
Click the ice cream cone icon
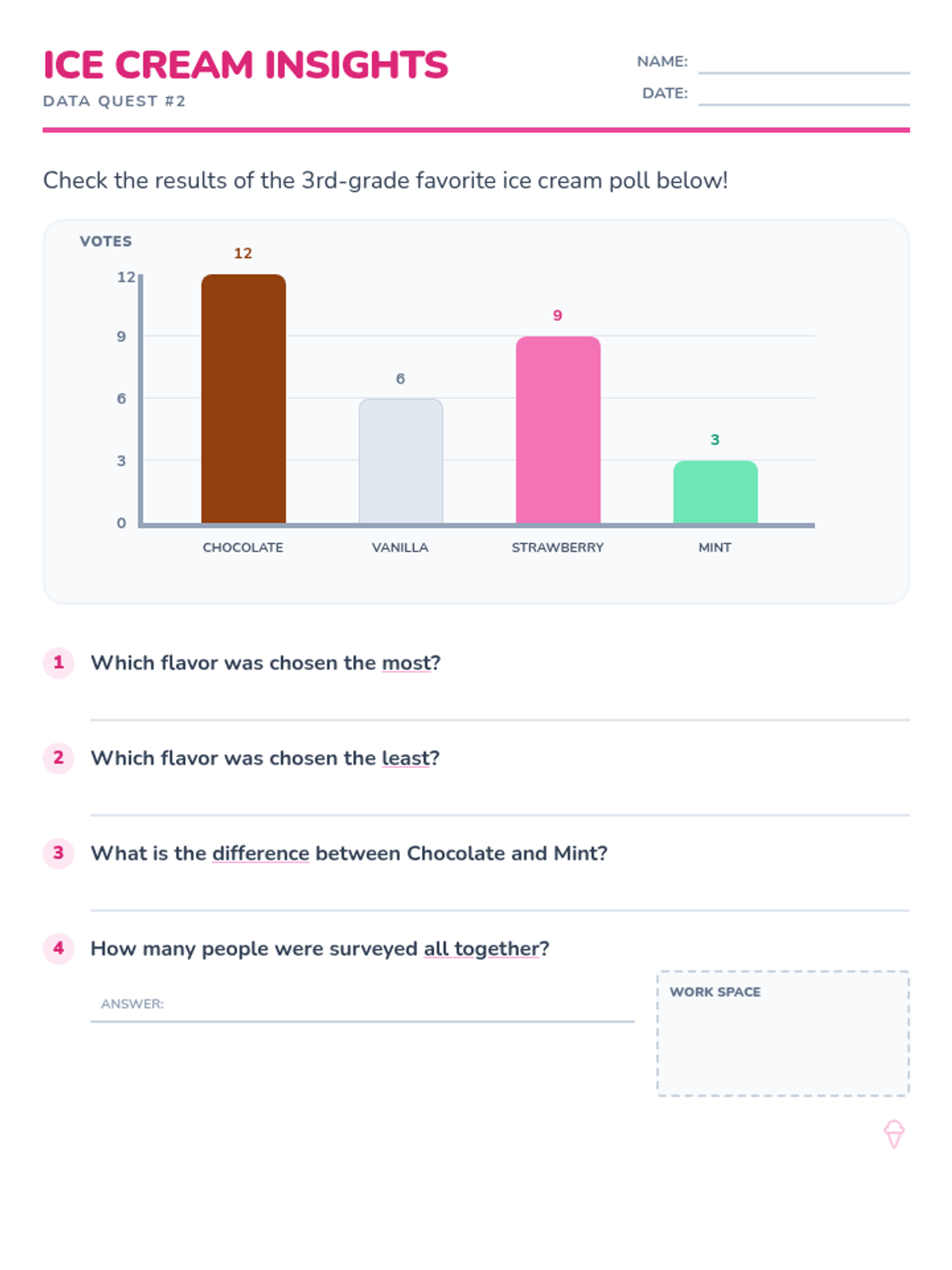tap(894, 1133)
